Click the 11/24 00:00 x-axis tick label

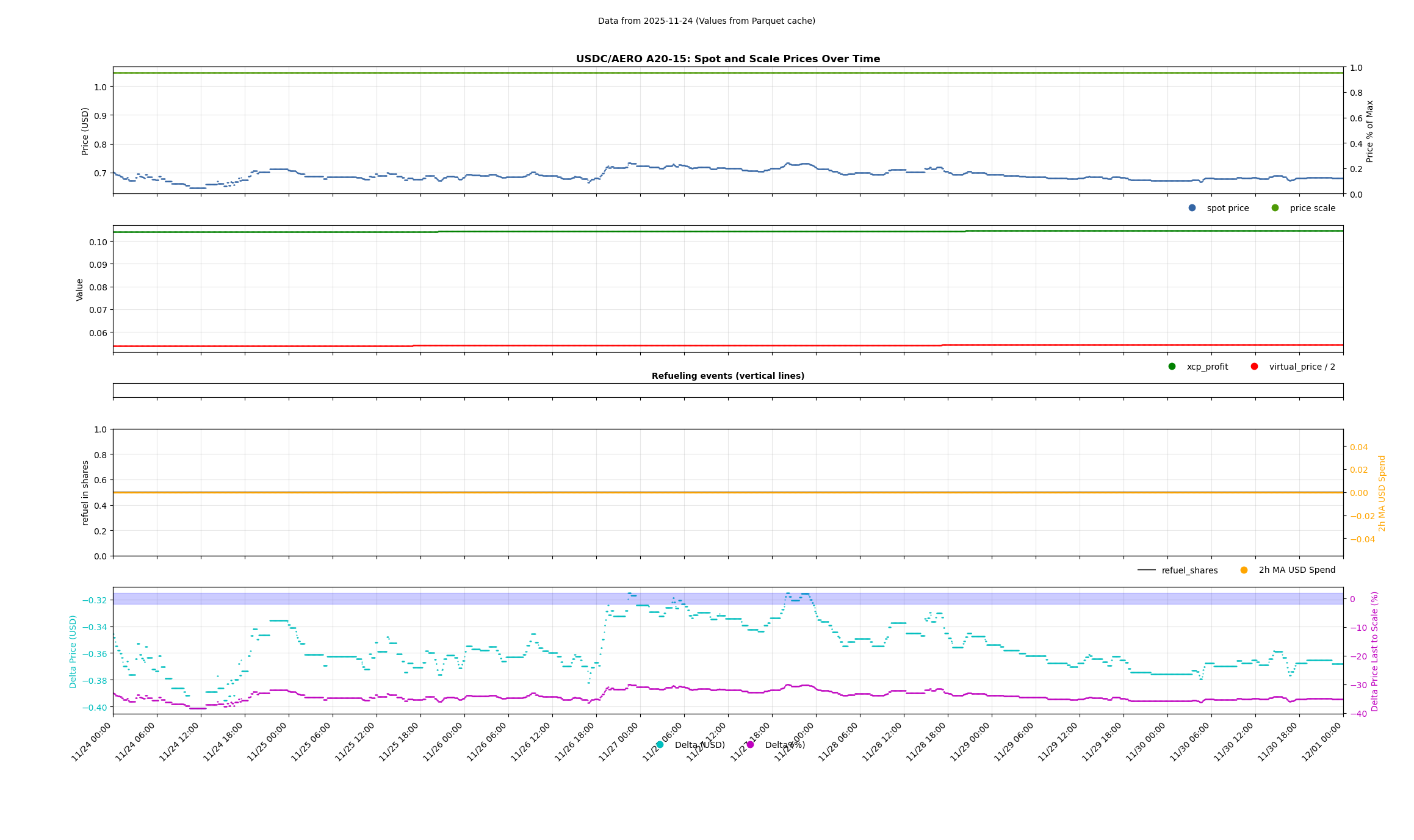[x=92, y=741]
